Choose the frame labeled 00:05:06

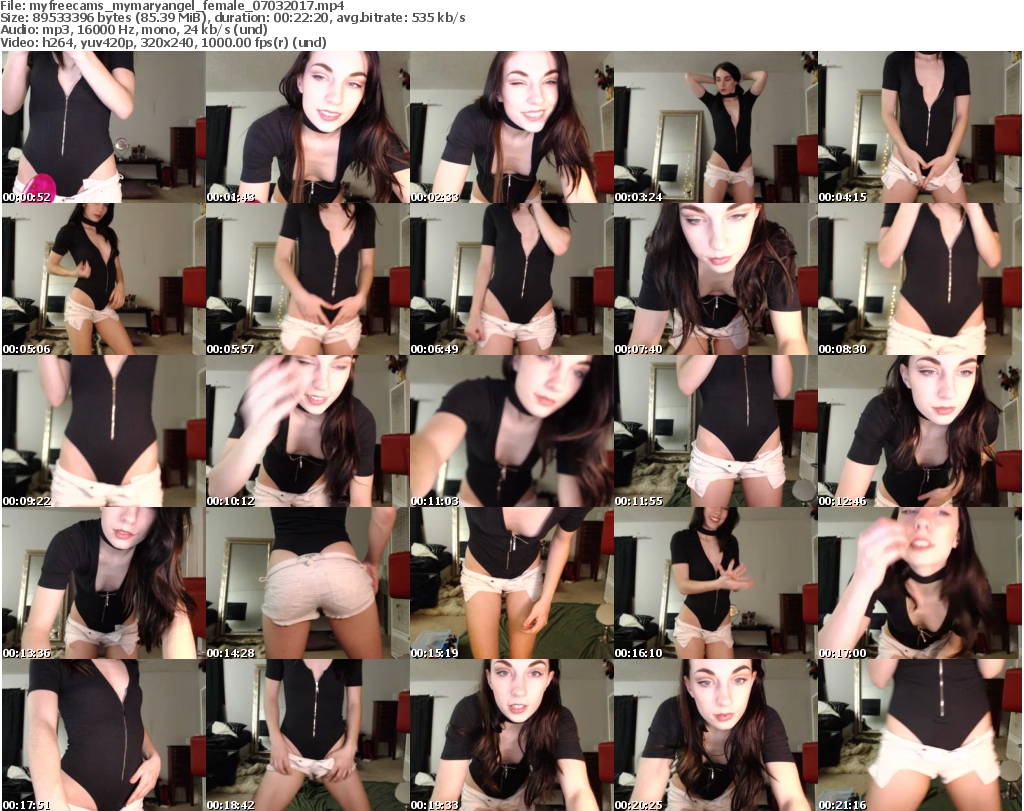(x=103, y=279)
